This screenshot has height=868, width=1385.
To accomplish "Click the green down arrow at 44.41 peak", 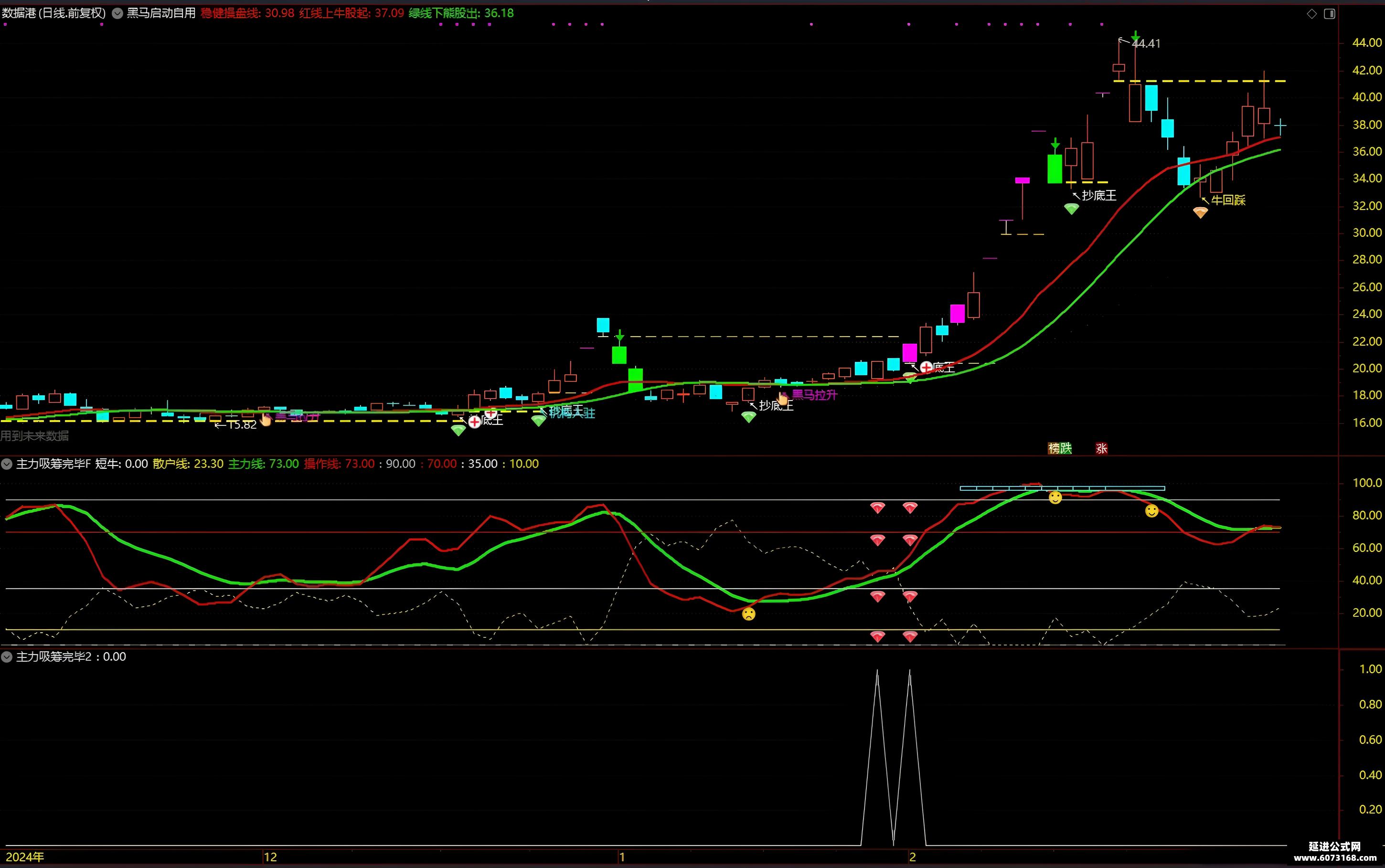I will click(1136, 38).
